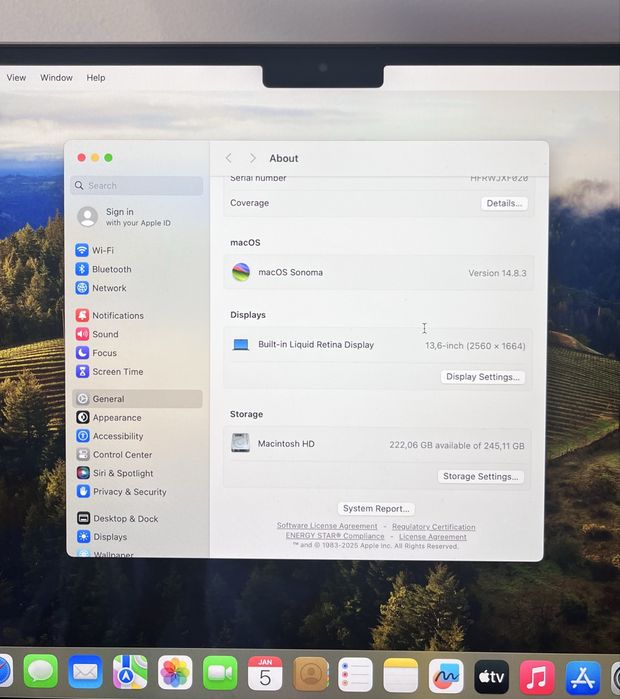This screenshot has width=620, height=699.
Task: Open FaceTime from the Dock
Action: tap(220, 673)
